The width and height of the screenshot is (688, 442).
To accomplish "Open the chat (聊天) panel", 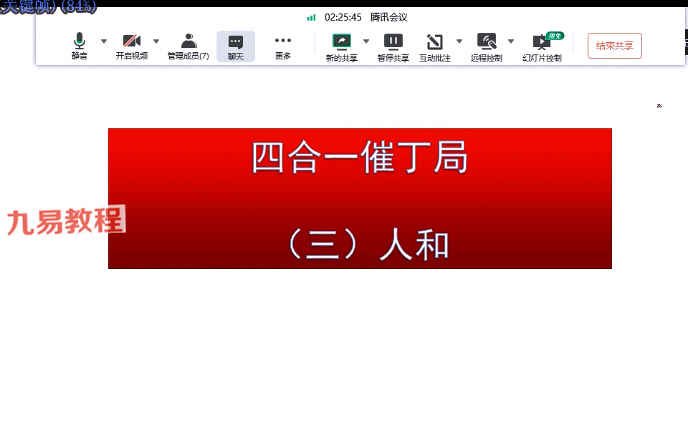I will [236, 46].
